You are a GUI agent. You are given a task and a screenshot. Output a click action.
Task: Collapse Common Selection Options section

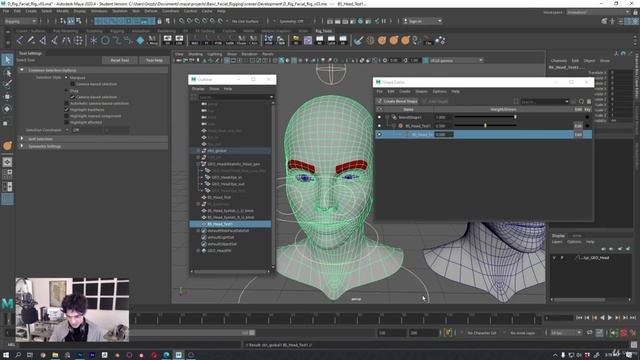click(22, 70)
